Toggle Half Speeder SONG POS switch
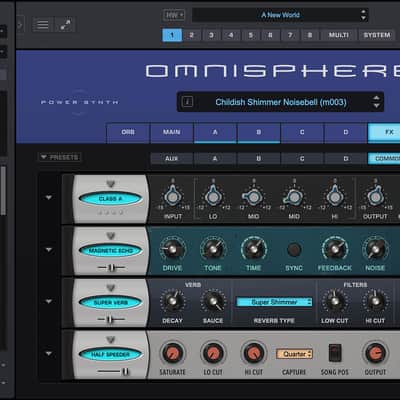400x400 pixels. pyautogui.click(x=335, y=353)
